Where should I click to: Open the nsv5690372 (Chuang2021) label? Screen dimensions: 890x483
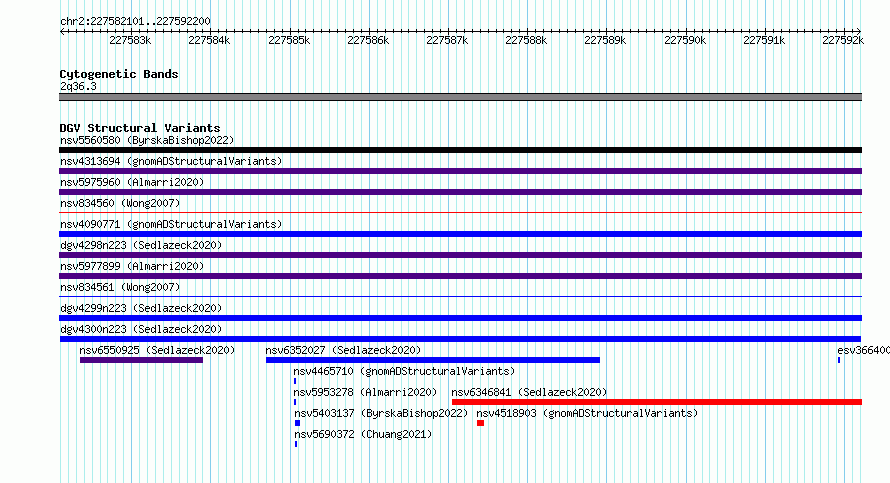pos(363,434)
